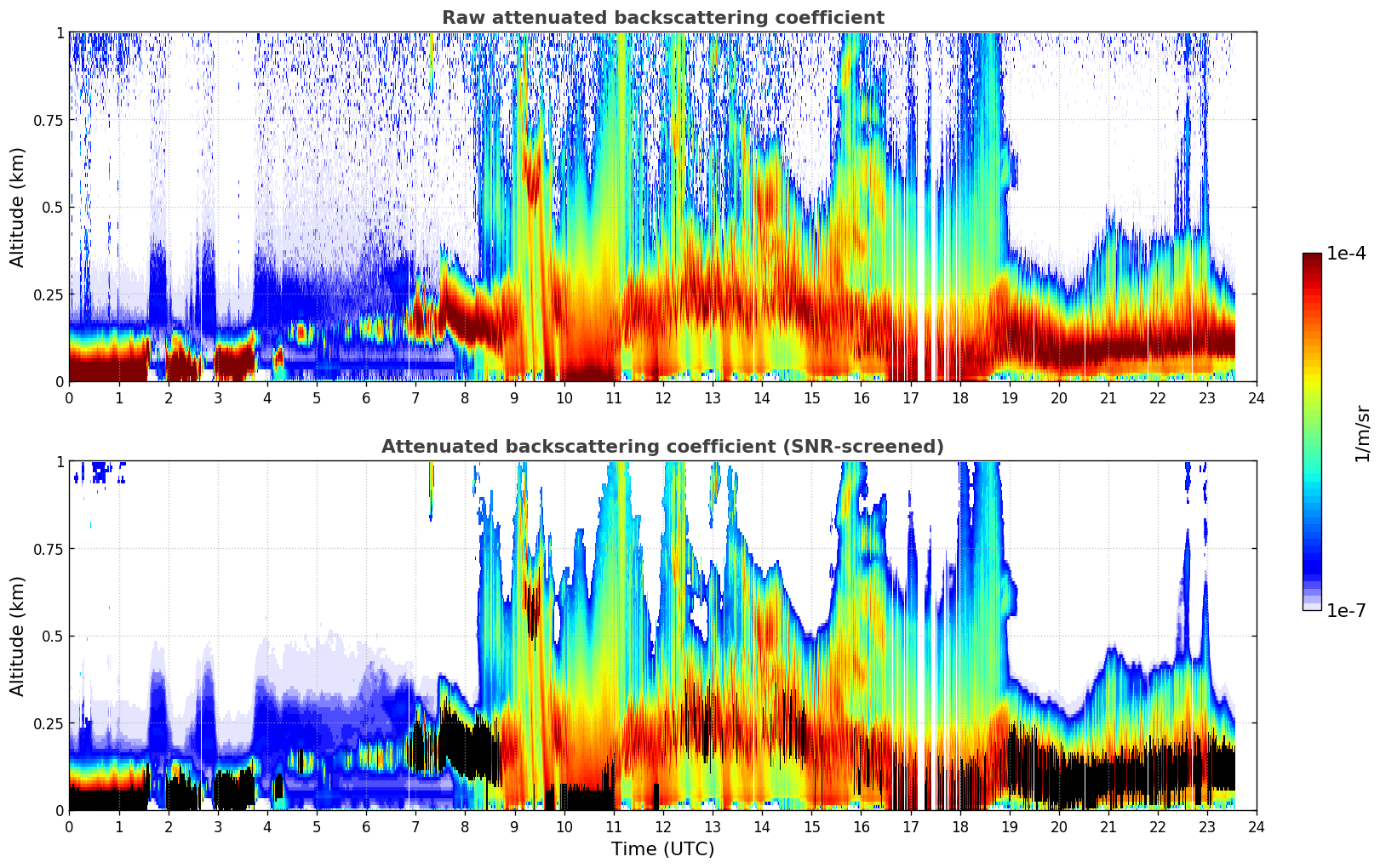Click the "Altitude (km)" label of the raw plot
This screenshot has height=868, width=1380.
tap(18, 207)
